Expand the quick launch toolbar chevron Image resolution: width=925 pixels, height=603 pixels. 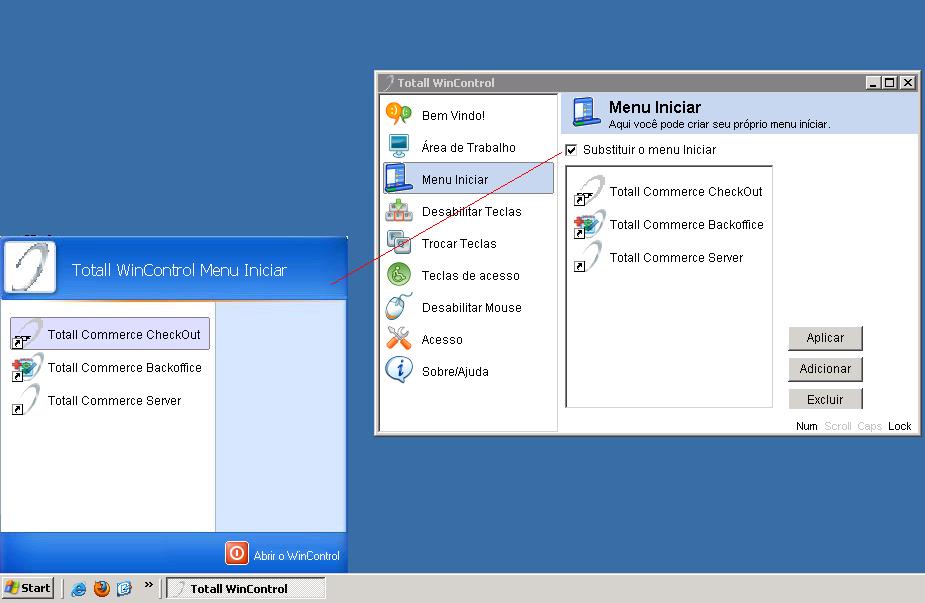[x=146, y=586]
